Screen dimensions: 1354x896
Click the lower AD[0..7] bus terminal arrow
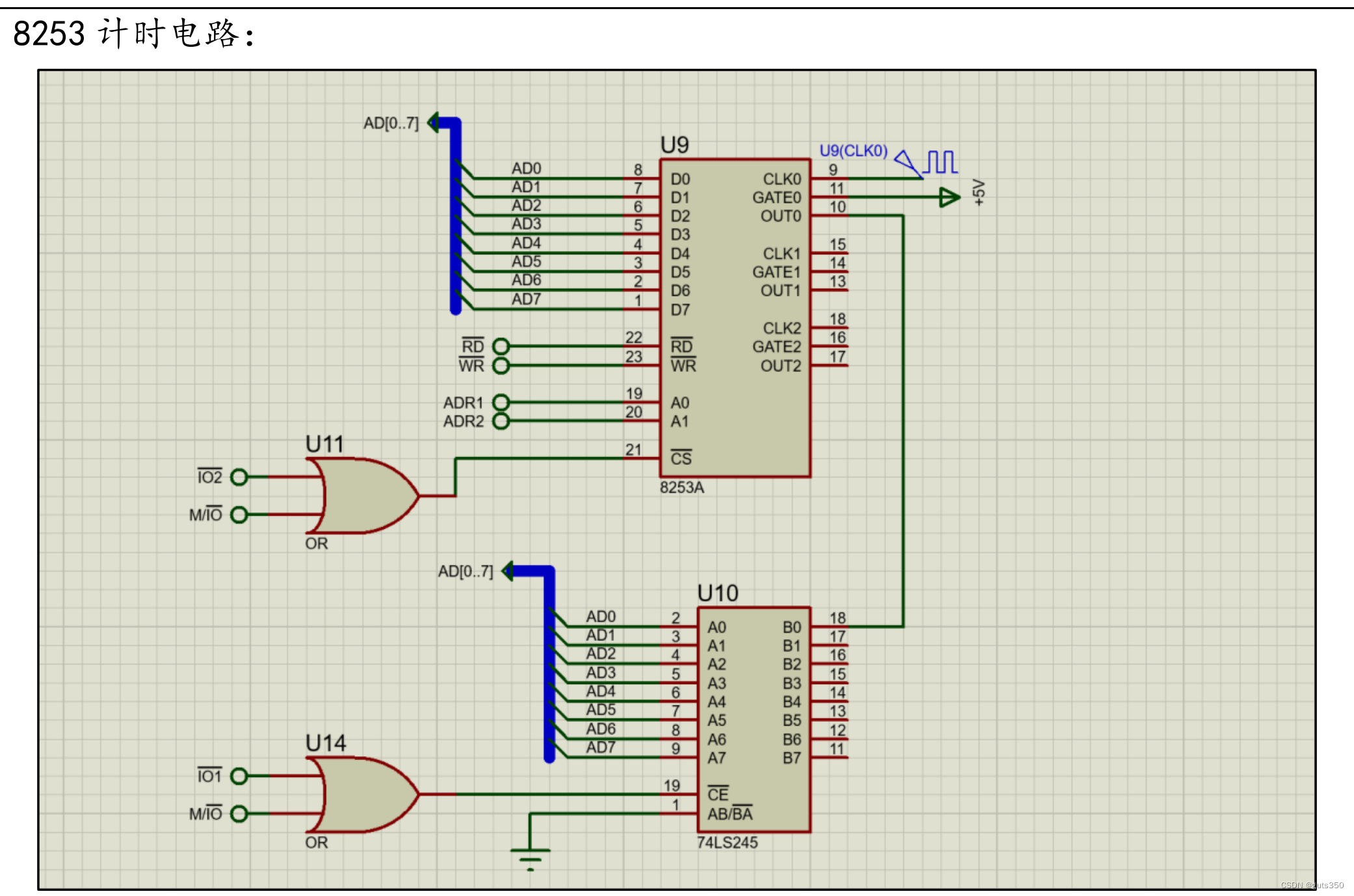point(509,571)
